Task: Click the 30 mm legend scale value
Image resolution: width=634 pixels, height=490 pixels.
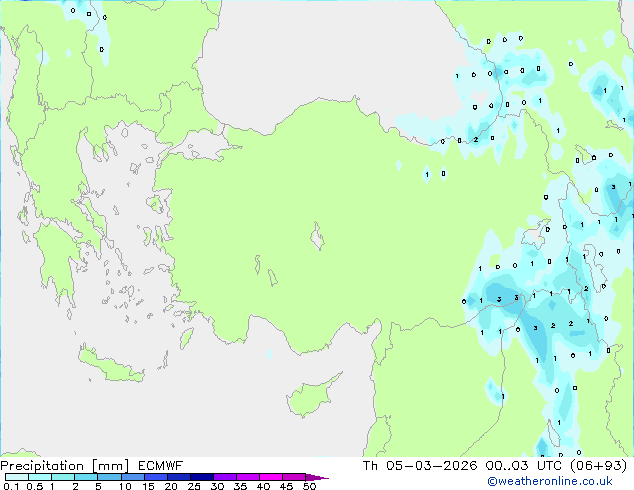Action: [217, 487]
